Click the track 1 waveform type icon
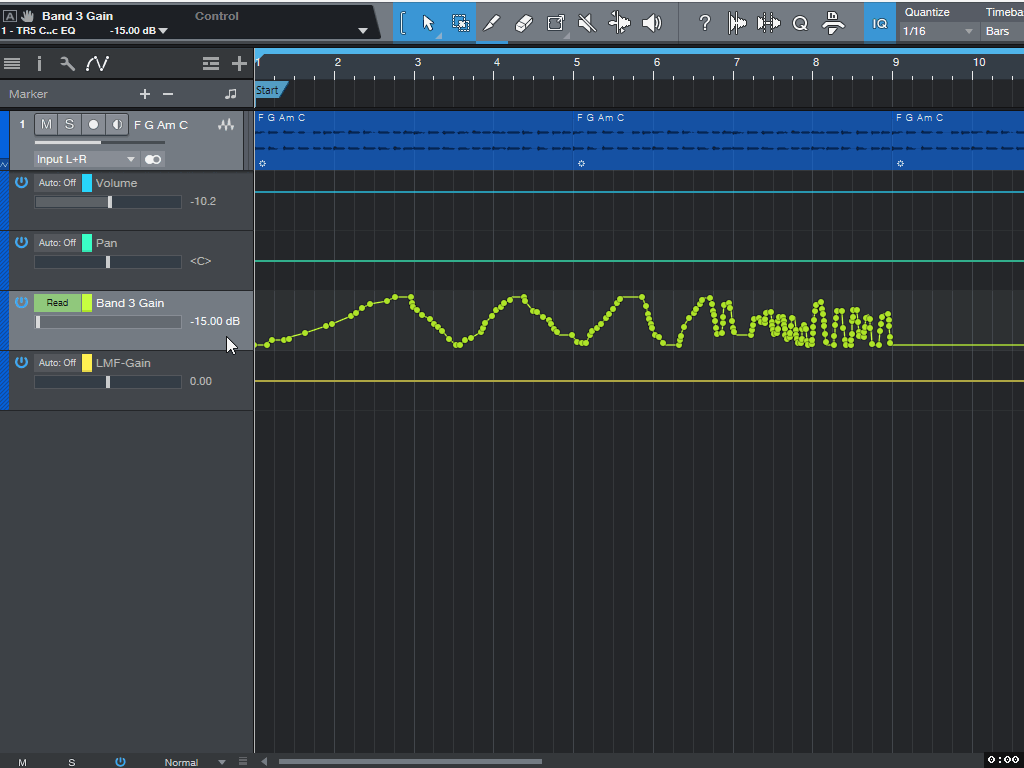This screenshot has width=1024, height=768. (x=226, y=125)
